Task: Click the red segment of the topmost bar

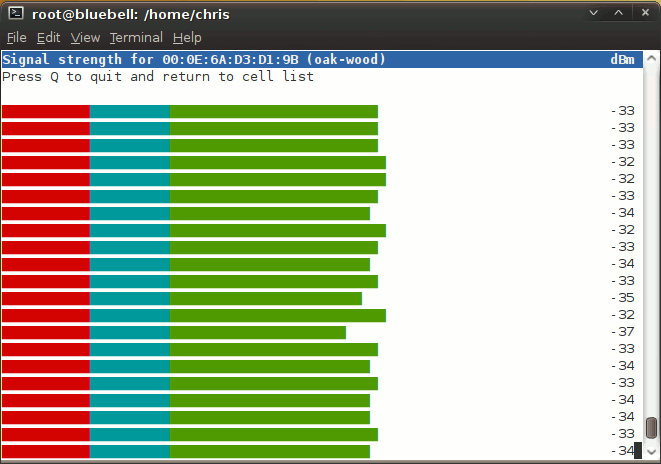Action: [x=45, y=111]
